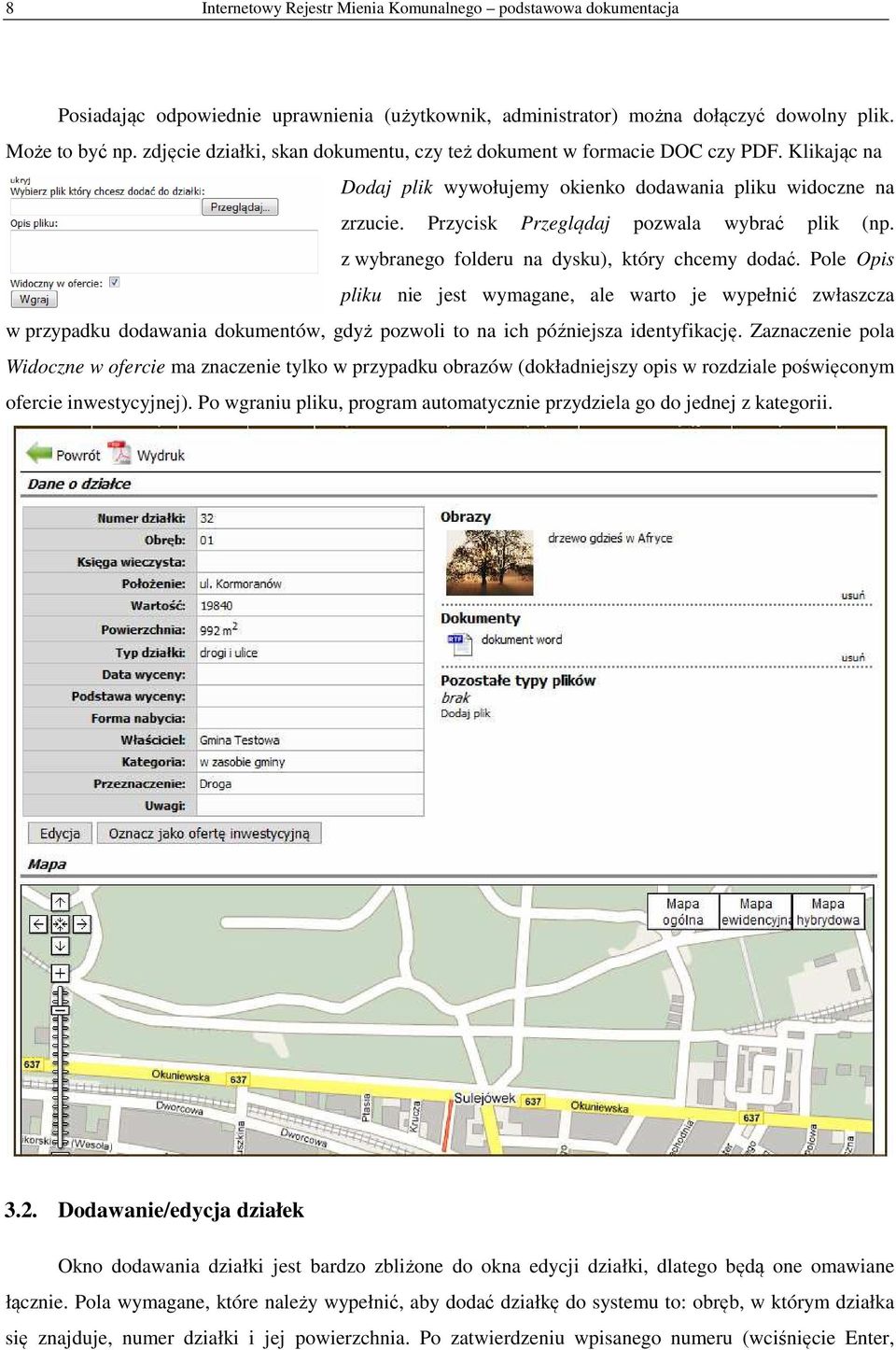This screenshot has width=896, height=1350.
Task: Zoom in map with plus icon
Action: pyautogui.click(x=60, y=973)
